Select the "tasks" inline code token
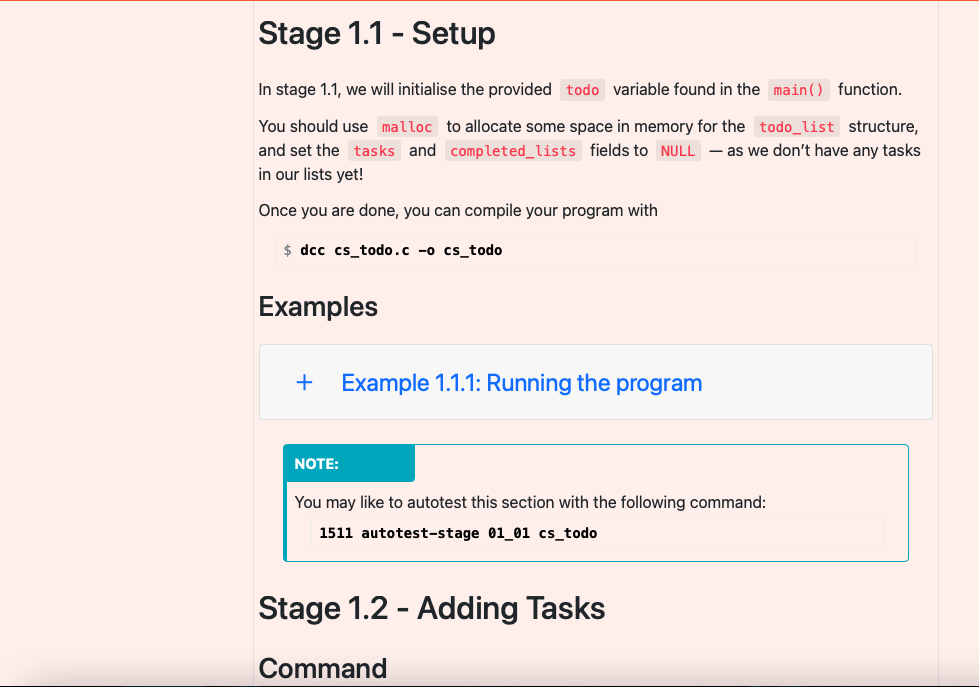 coord(373,150)
